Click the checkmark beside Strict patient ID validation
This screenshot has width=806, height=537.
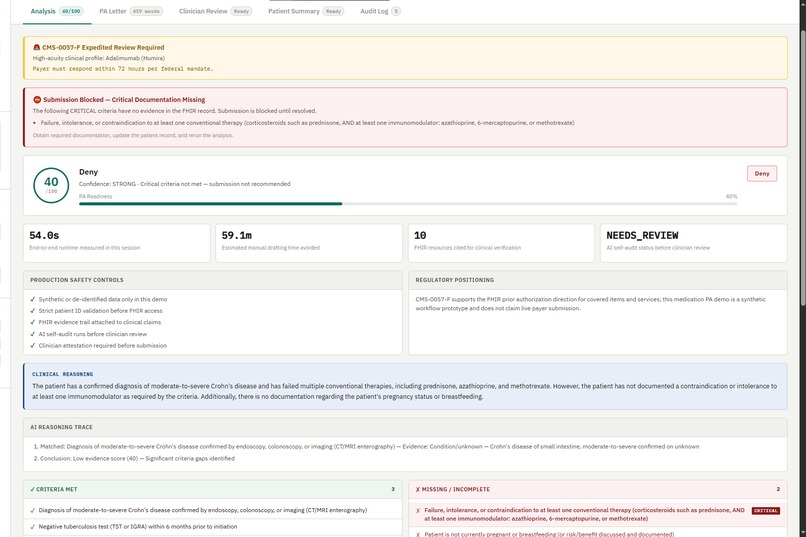(33, 311)
